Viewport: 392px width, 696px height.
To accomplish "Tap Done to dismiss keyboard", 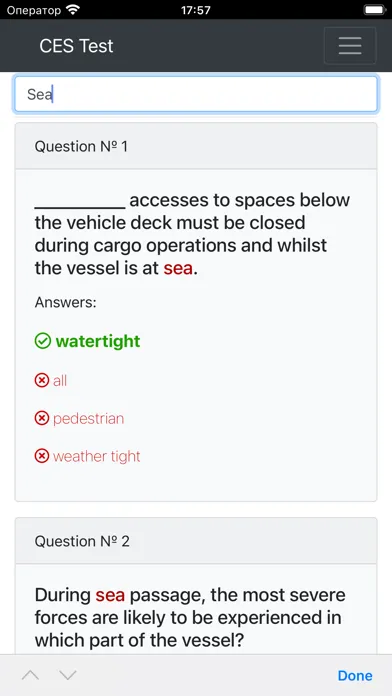I will (x=355, y=675).
